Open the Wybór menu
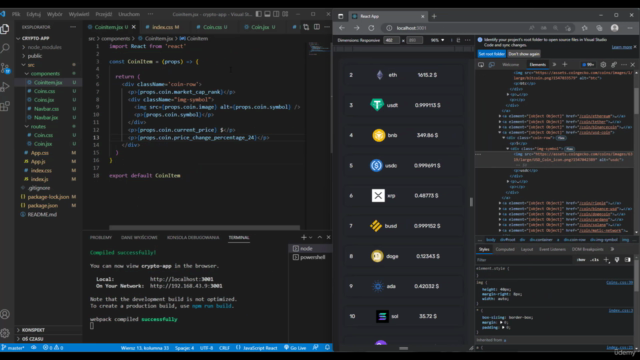 [54, 14]
